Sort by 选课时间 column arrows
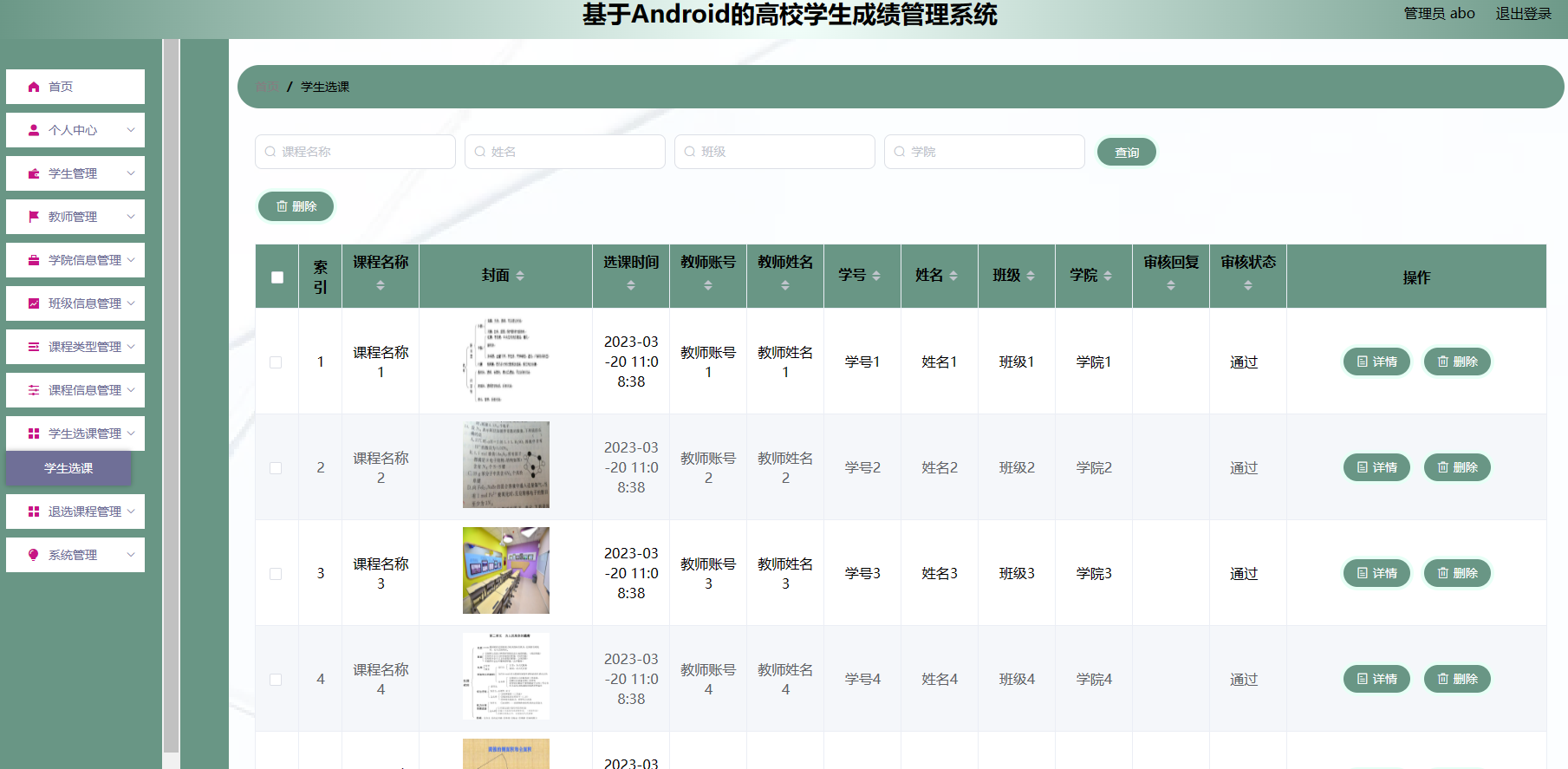The width and height of the screenshot is (1568, 769). point(631,285)
